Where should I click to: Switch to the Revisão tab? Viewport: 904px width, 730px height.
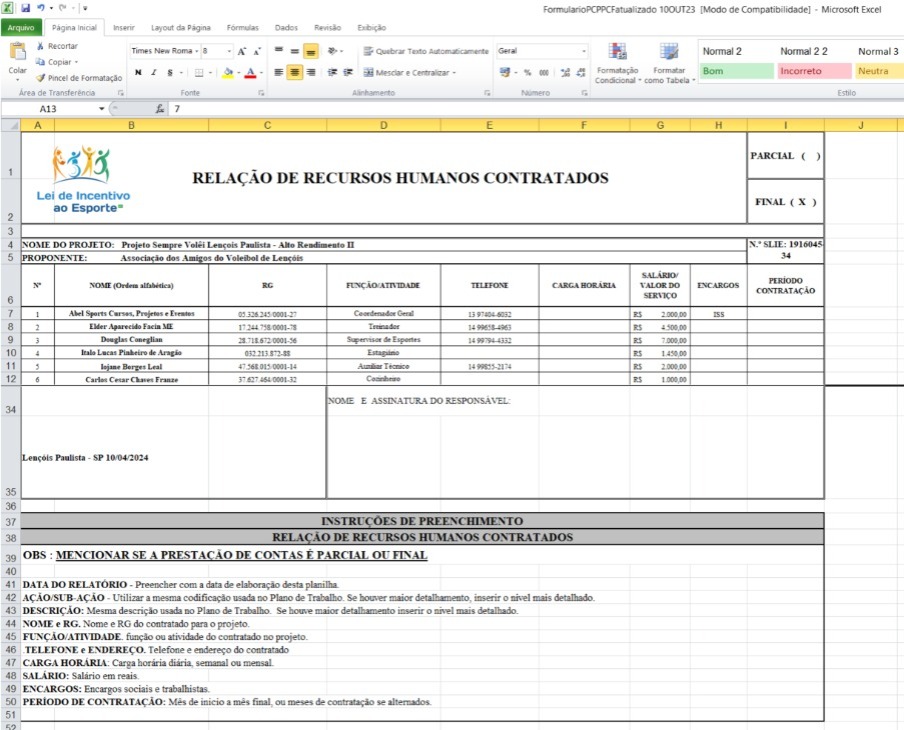tap(327, 27)
